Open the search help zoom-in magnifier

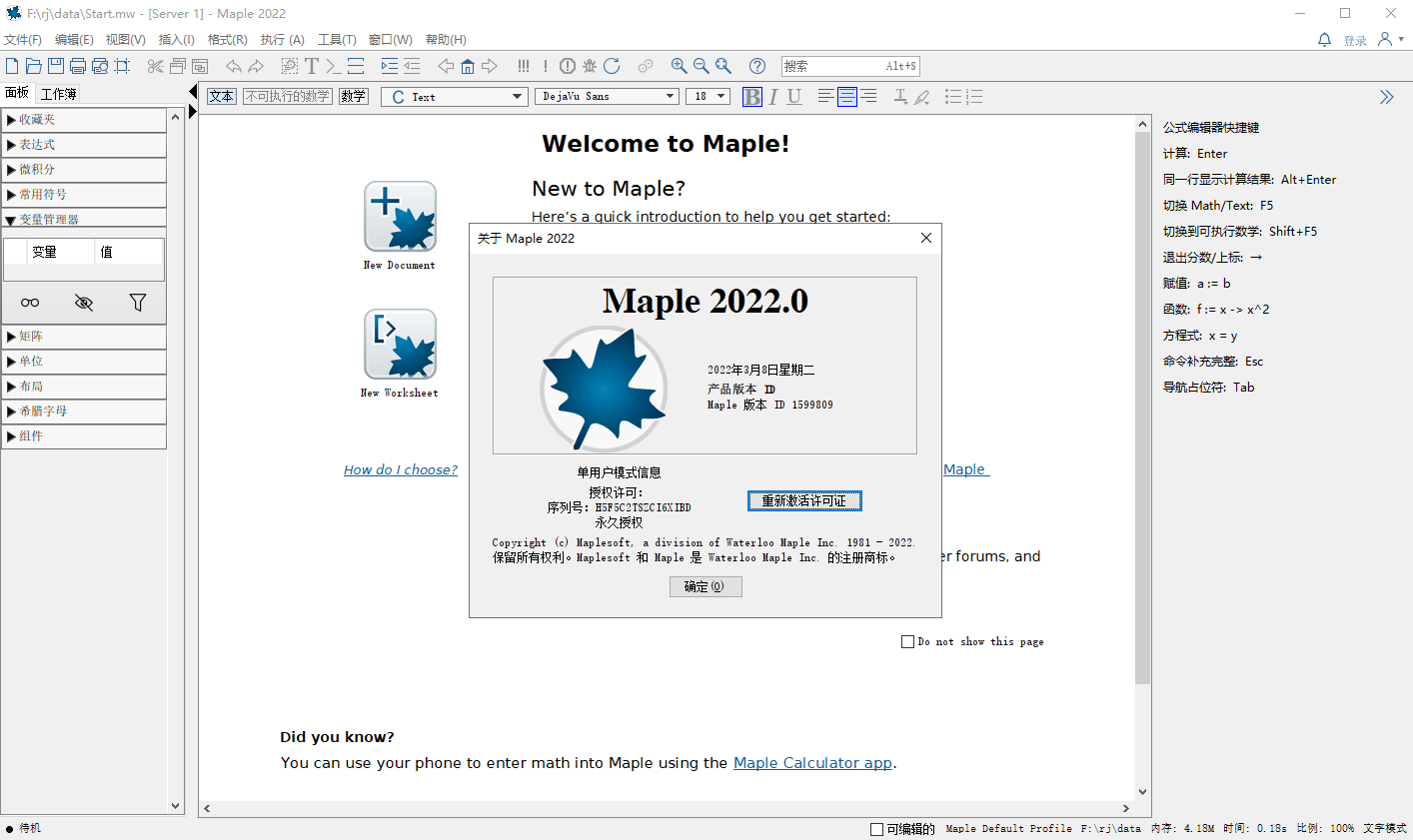(680, 66)
